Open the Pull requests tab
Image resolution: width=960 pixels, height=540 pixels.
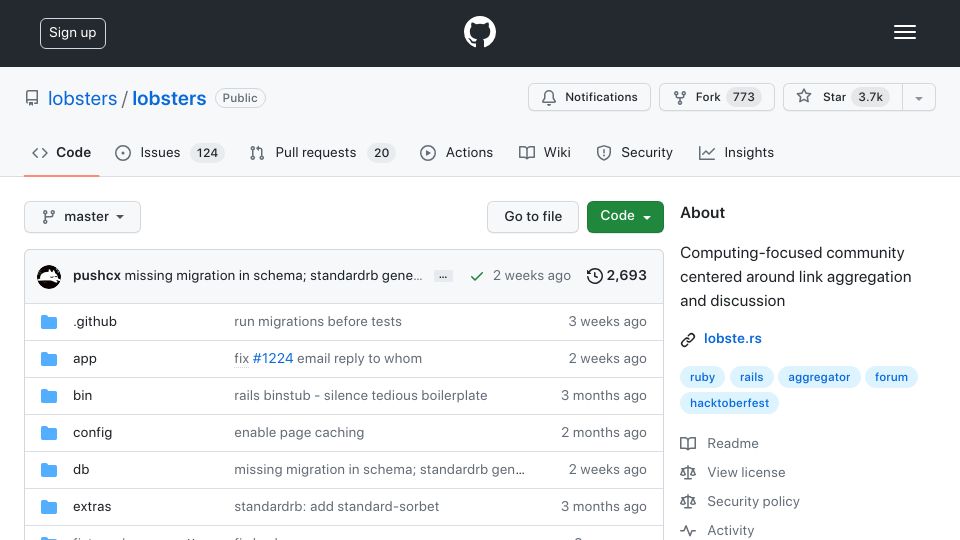click(322, 152)
